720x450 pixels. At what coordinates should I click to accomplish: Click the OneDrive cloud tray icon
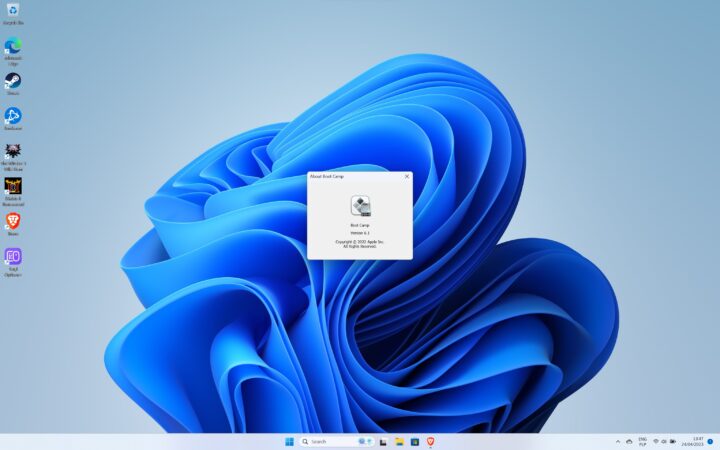(629, 442)
